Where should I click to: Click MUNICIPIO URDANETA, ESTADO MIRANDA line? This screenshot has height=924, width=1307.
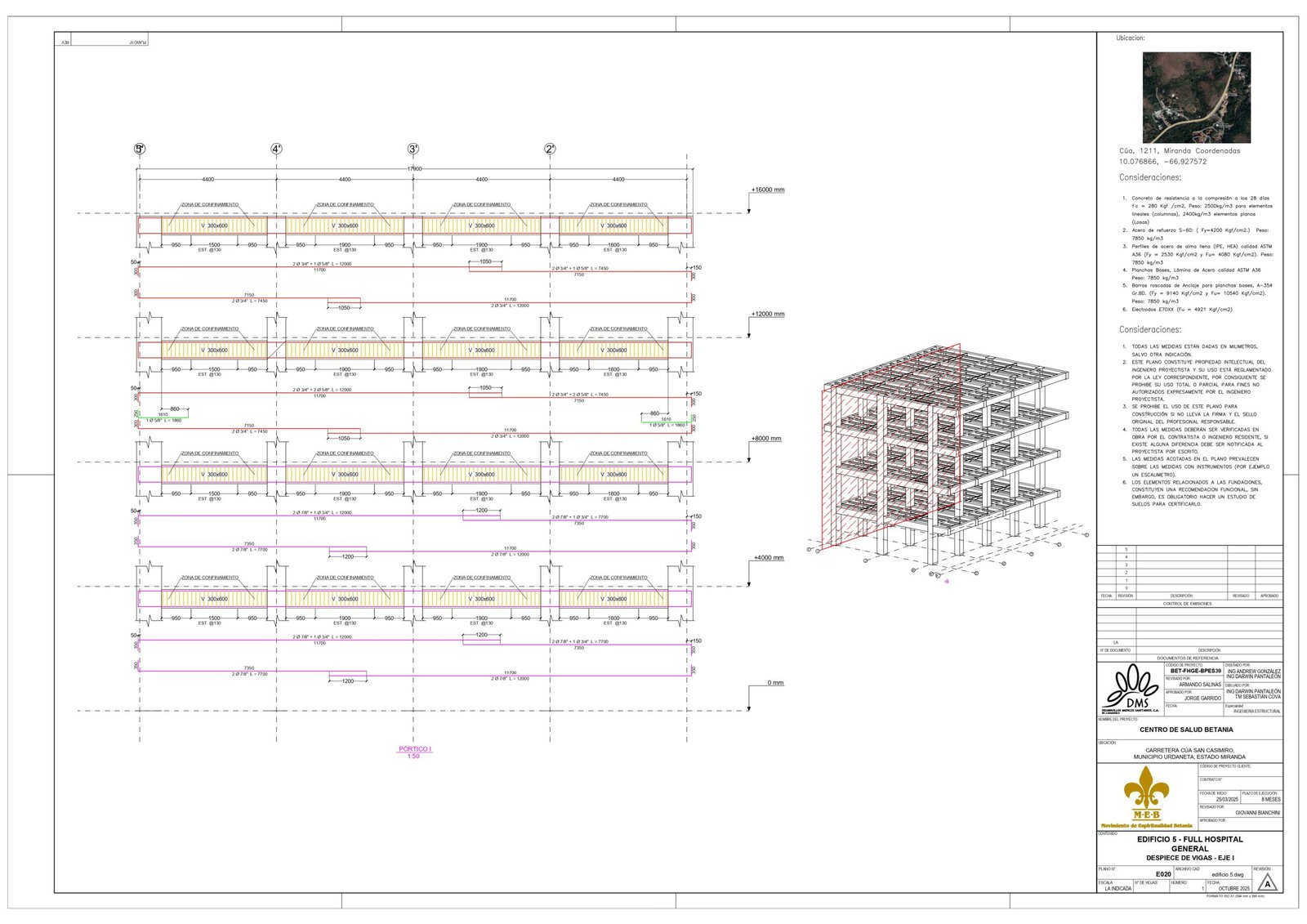(1189, 757)
